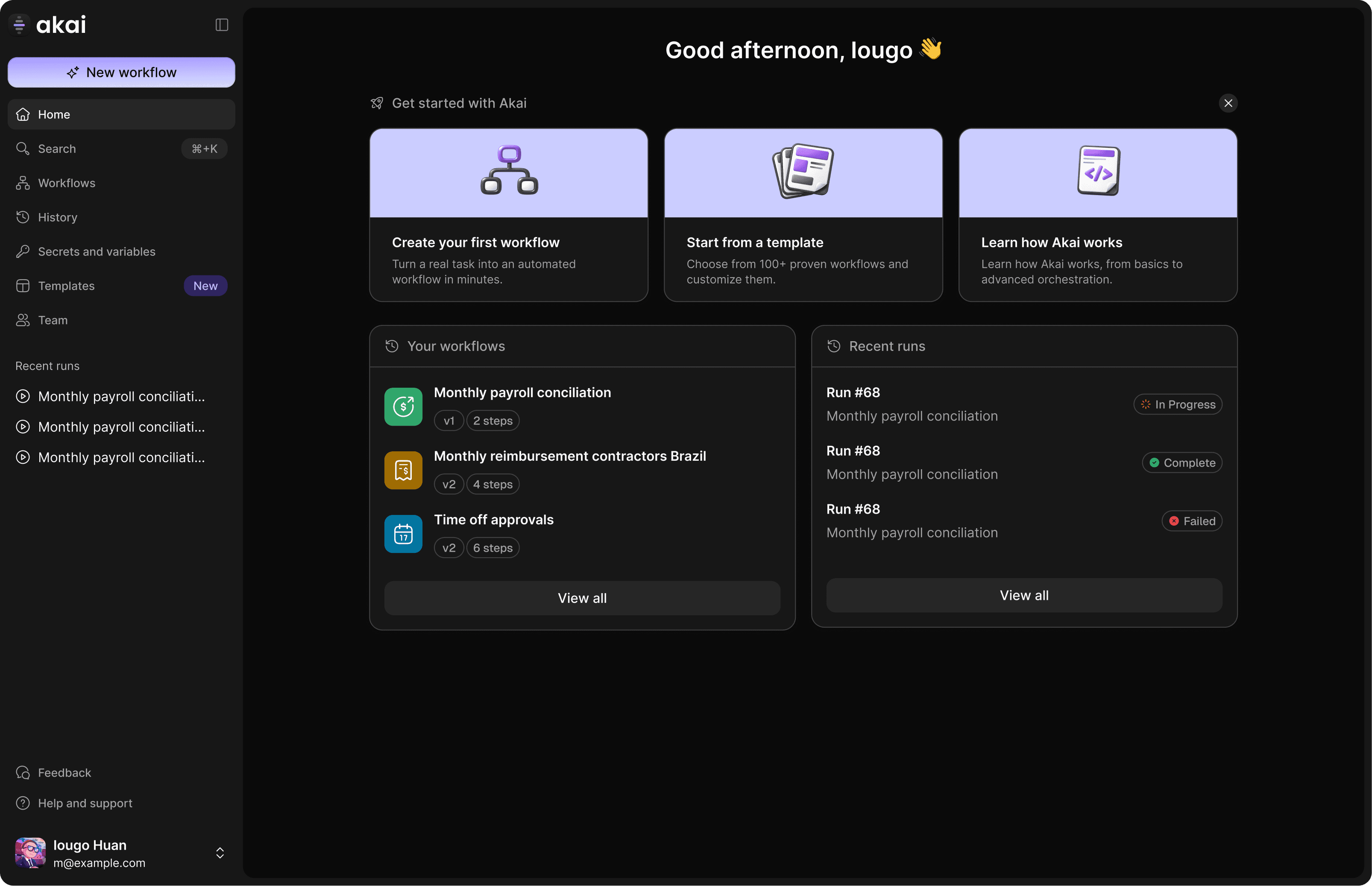Open the Start from a template card
The image size is (1372, 886).
pyautogui.click(x=803, y=215)
